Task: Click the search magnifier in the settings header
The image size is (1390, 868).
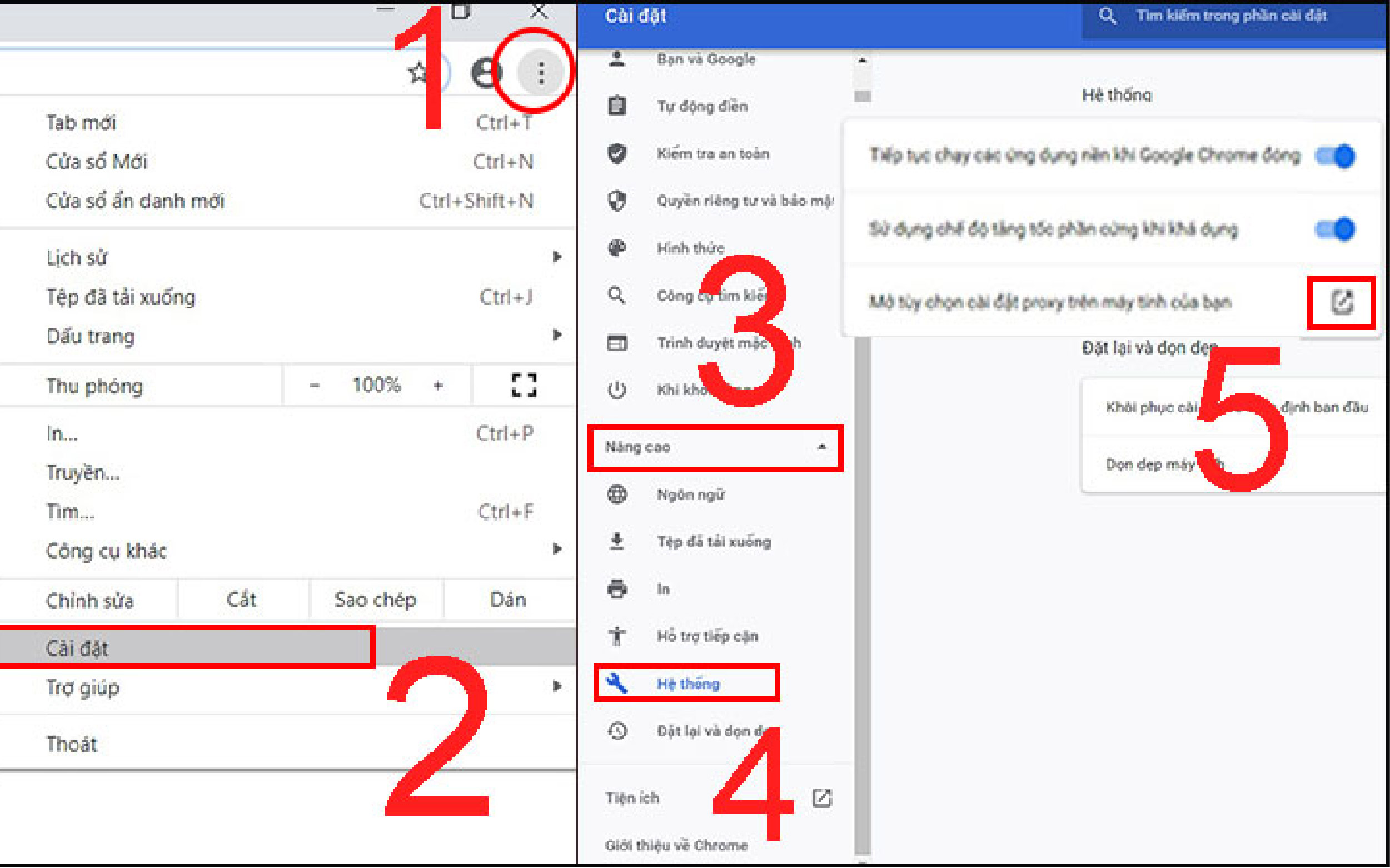Action: pyautogui.click(x=1108, y=16)
